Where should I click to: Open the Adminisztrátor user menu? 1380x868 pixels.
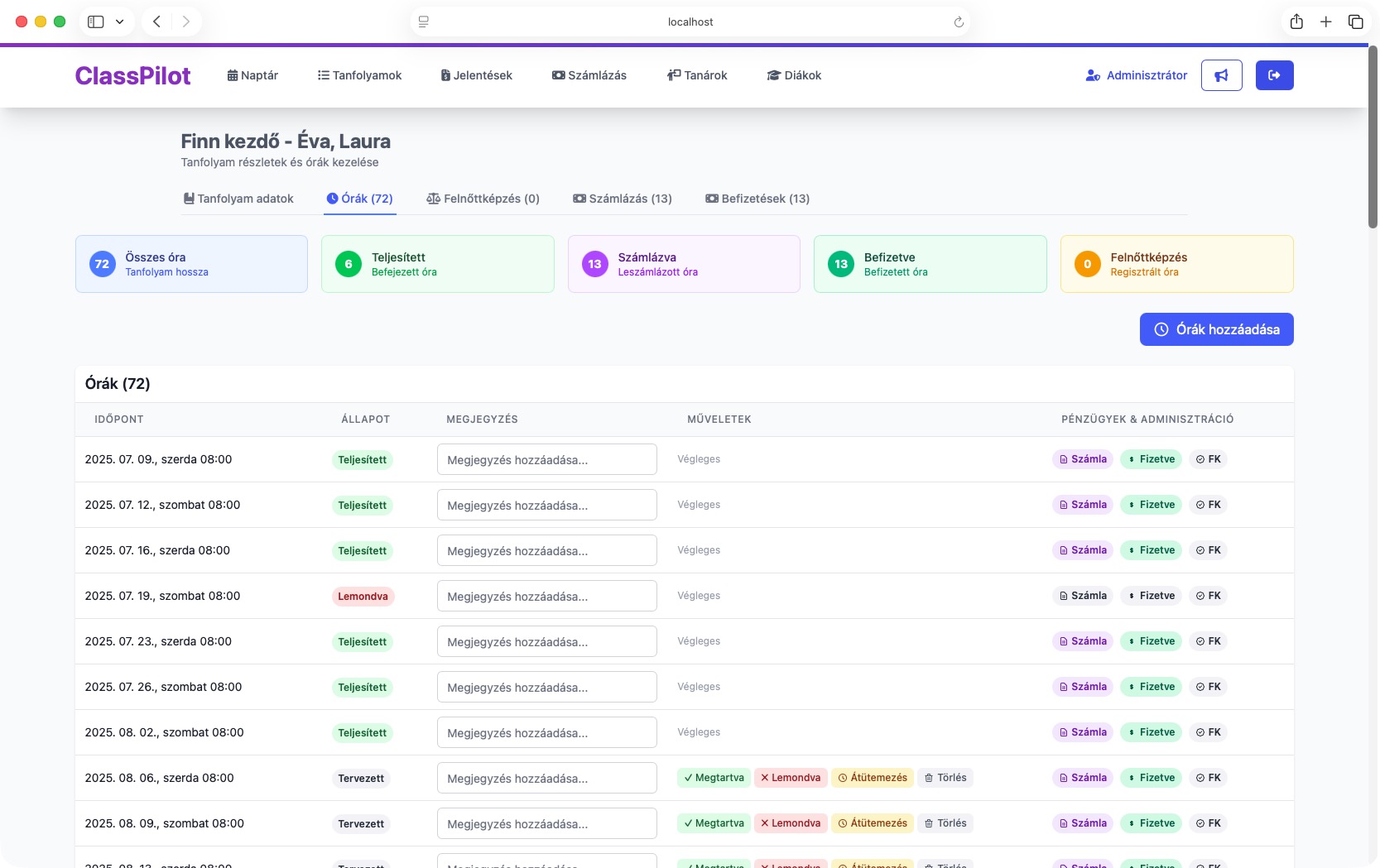pyautogui.click(x=1136, y=75)
